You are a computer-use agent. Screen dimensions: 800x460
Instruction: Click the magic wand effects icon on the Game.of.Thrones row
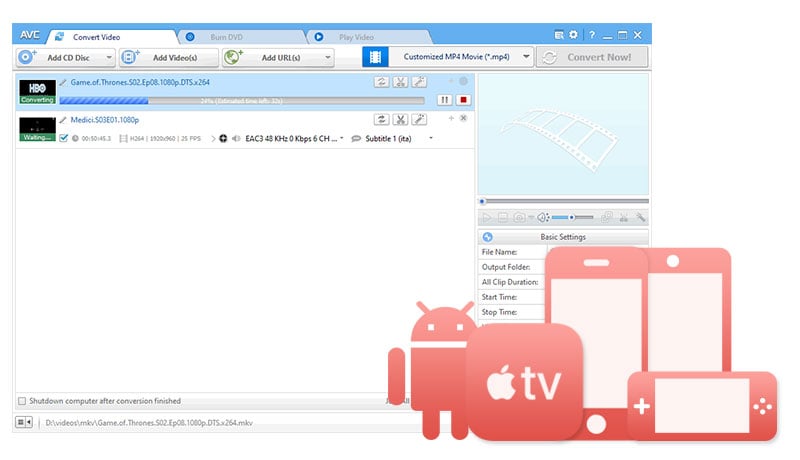(419, 82)
